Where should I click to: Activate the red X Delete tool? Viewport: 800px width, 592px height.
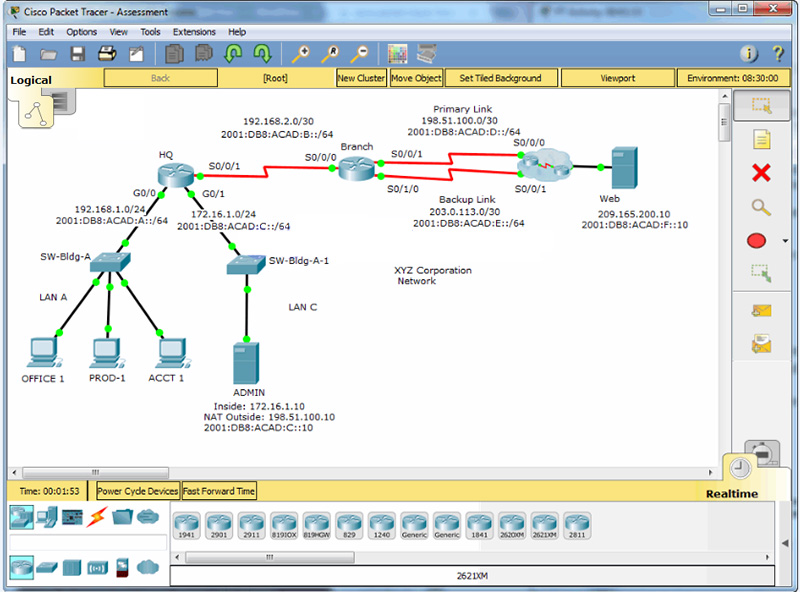click(x=761, y=173)
